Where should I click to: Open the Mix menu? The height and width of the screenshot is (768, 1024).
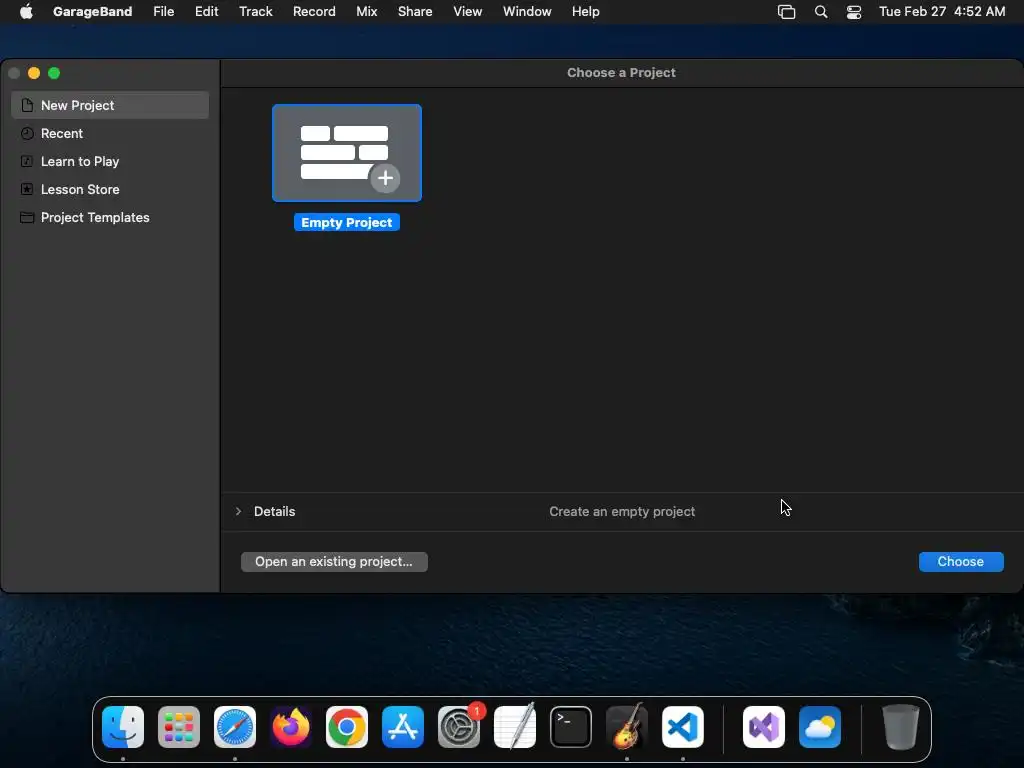coord(366,12)
